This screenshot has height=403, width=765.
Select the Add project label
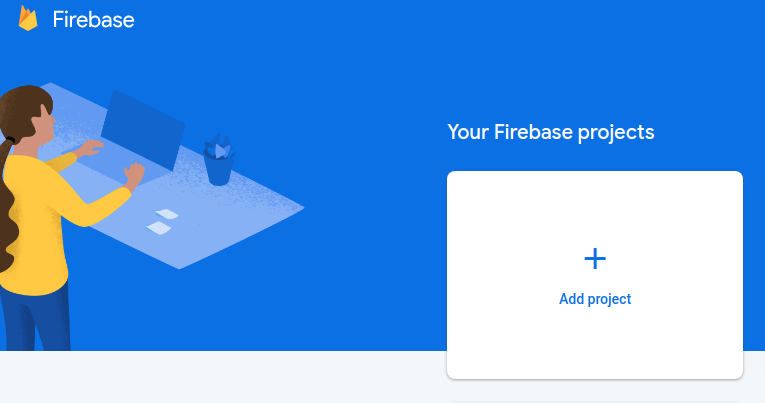pos(595,299)
